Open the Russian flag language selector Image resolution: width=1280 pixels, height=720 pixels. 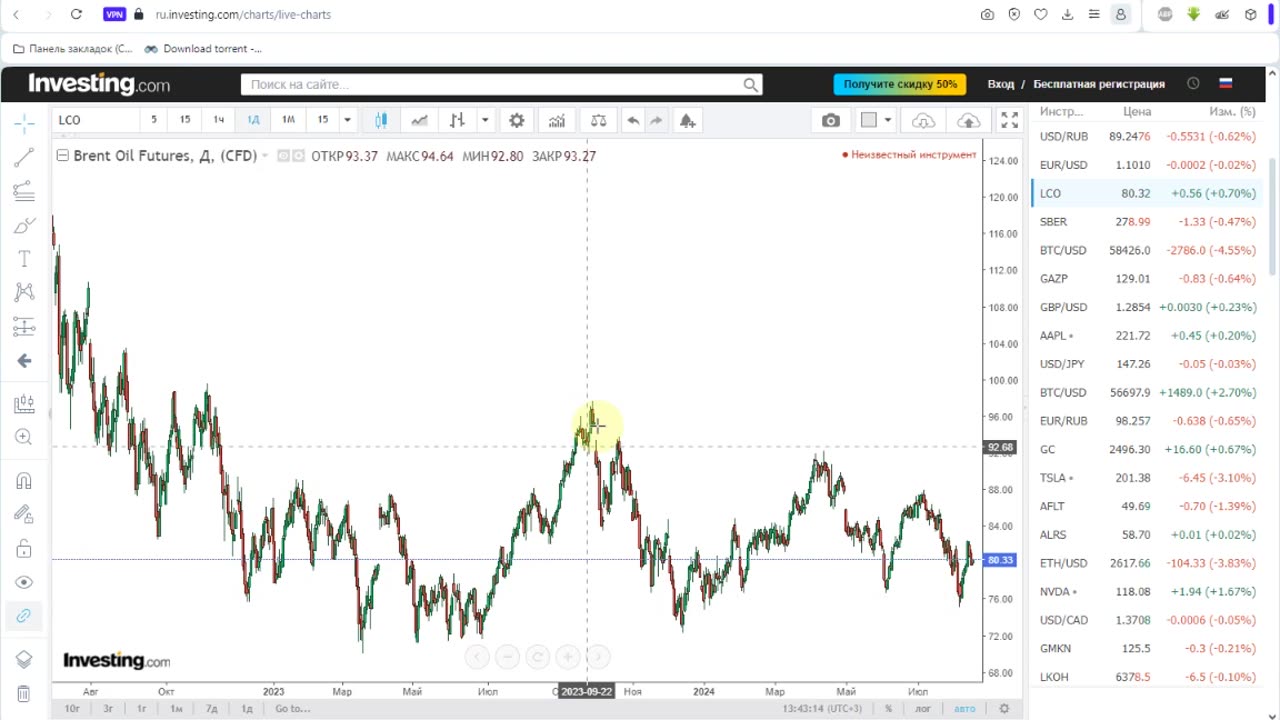[x=1225, y=84]
